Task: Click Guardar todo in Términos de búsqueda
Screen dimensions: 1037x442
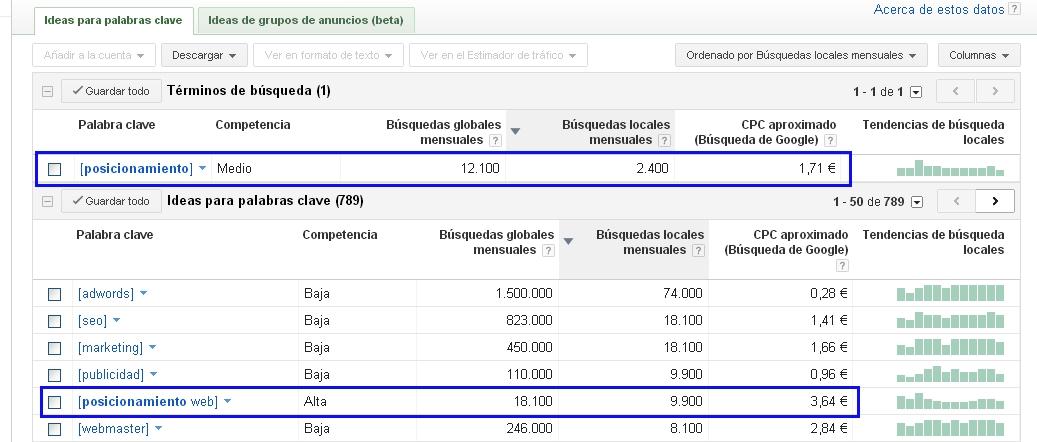Action: coord(111,91)
